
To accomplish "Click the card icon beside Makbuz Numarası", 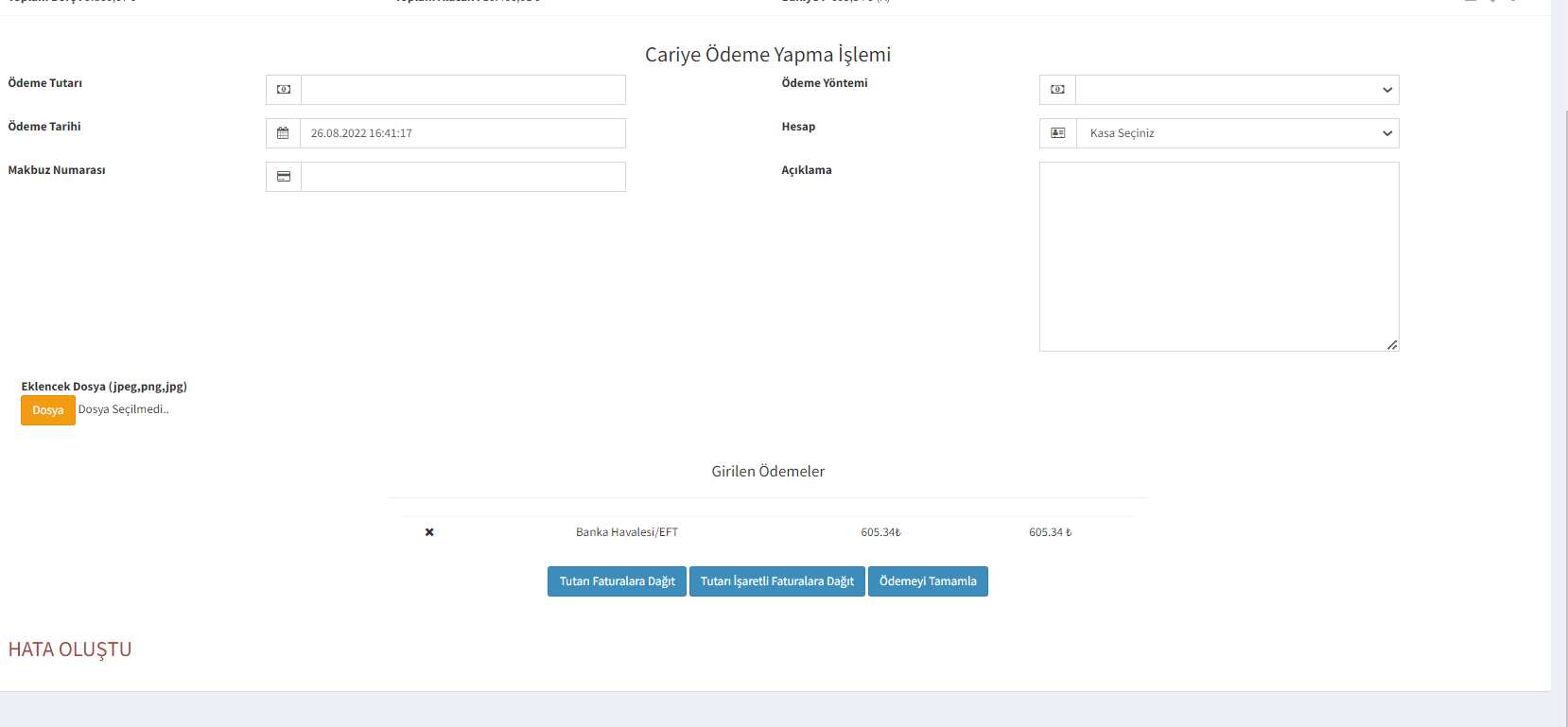I will pyautogui.click(x=284, y=177).
